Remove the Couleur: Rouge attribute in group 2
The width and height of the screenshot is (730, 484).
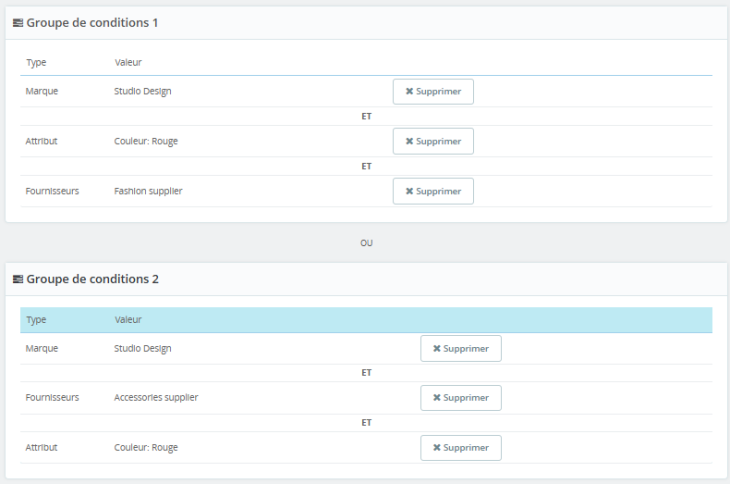click(x=460, y=448)
